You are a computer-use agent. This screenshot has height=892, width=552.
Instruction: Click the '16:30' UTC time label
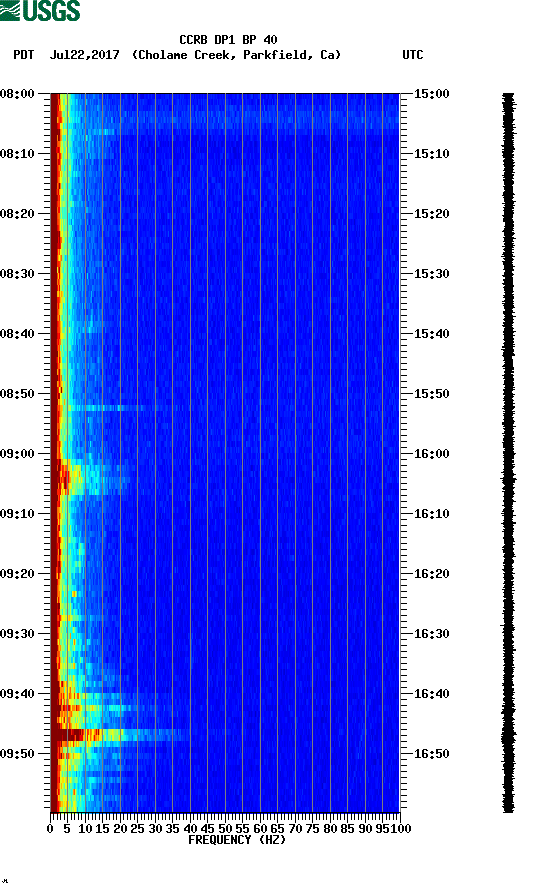click(x=431, y=634)
